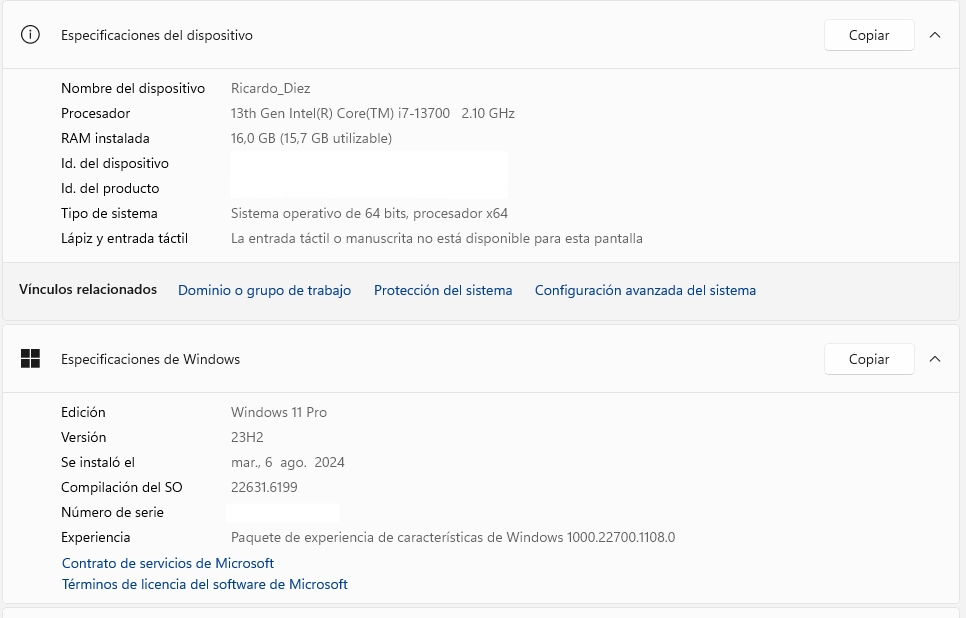Open Configuración avanzada del sistema
Viewport: 966px width, 618px height.
645,290
